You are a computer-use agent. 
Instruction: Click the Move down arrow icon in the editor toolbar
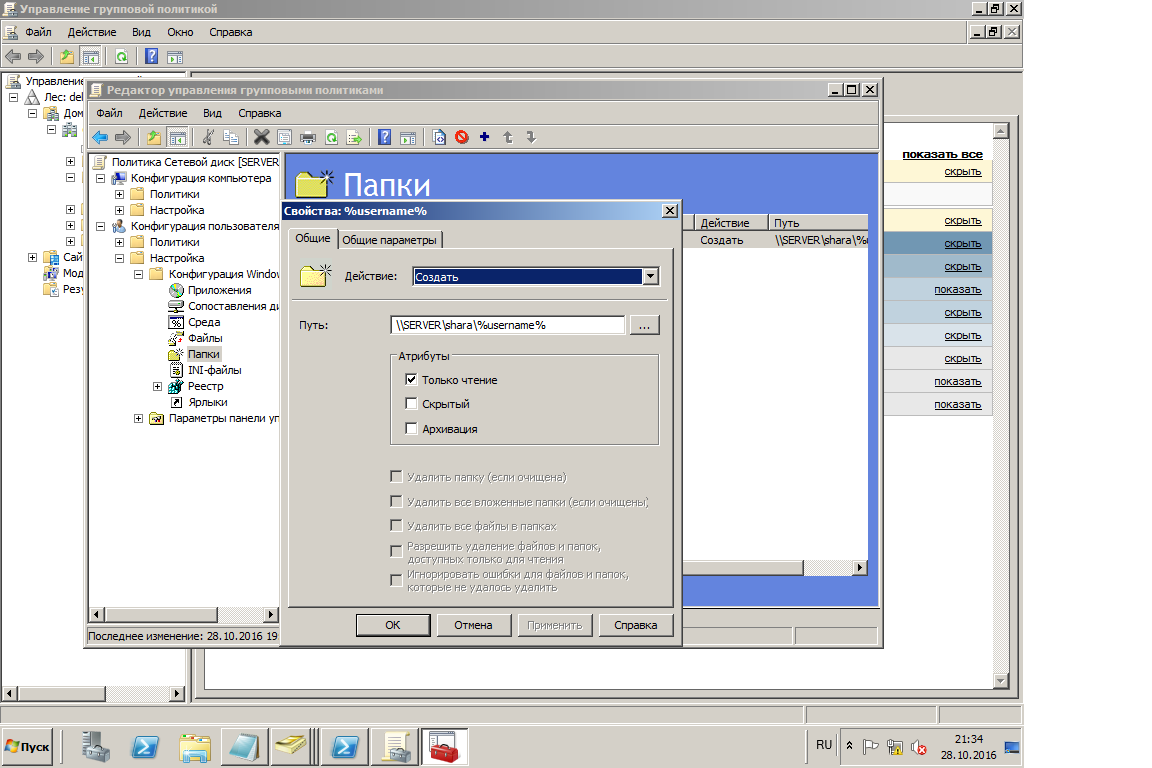(x=531, y=137)
